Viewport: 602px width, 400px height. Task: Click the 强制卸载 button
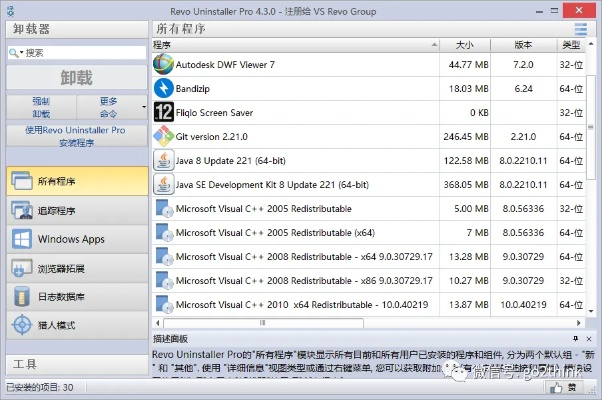pyautogui.click(x=40, y=107)
